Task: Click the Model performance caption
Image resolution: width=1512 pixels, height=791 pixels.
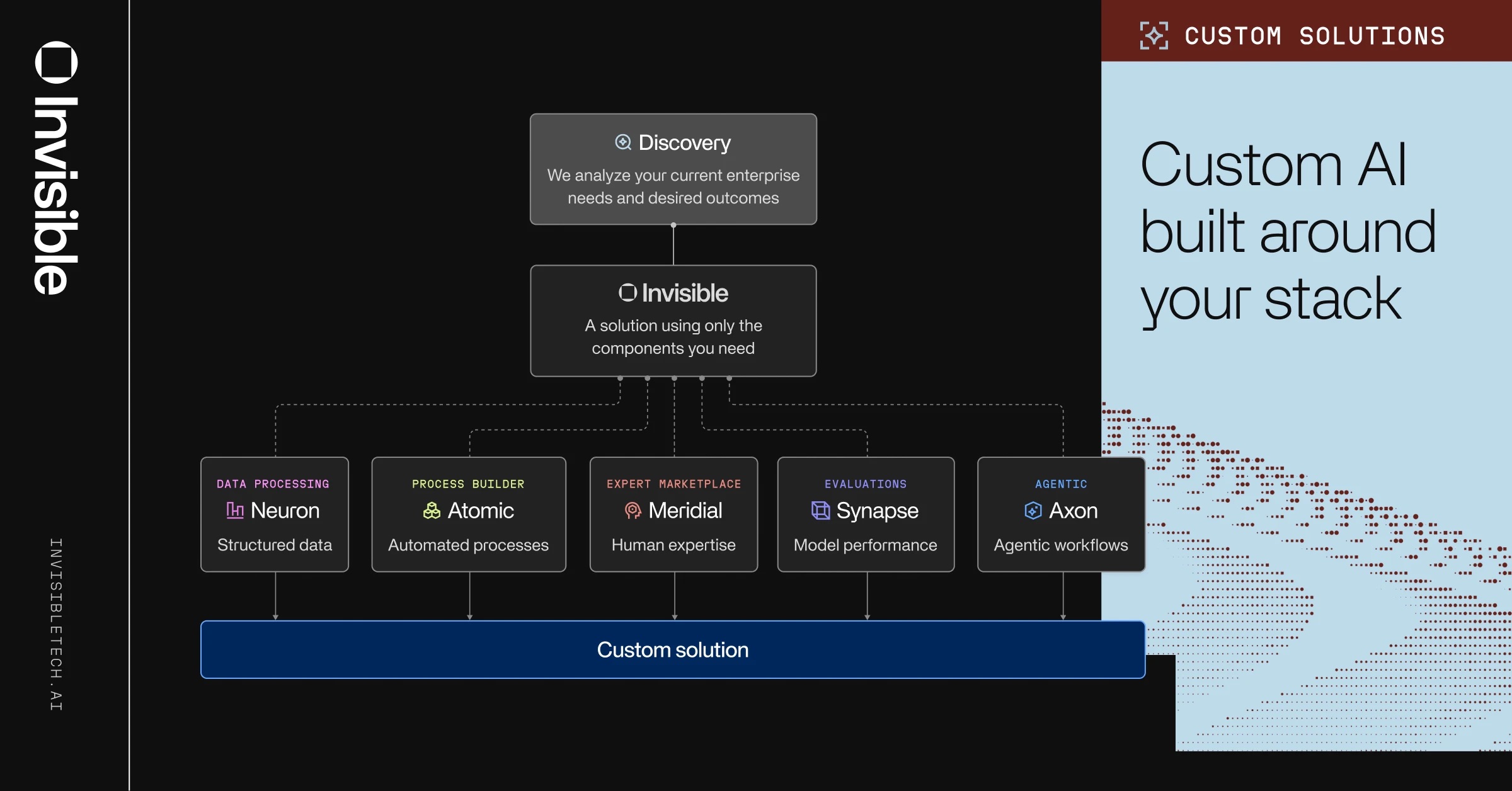Action: pos(865,545)
